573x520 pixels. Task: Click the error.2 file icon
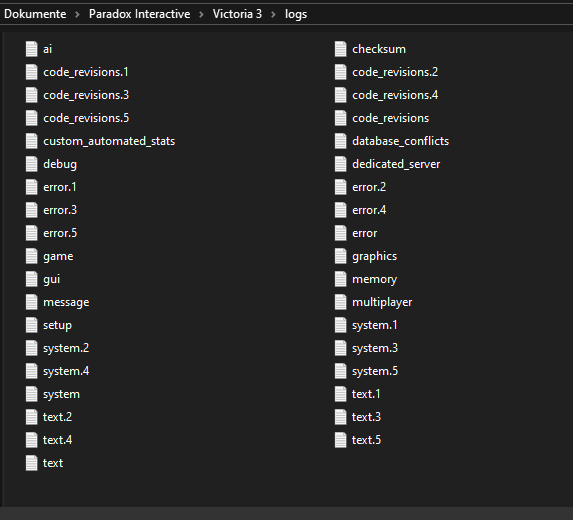pos(341,187)
